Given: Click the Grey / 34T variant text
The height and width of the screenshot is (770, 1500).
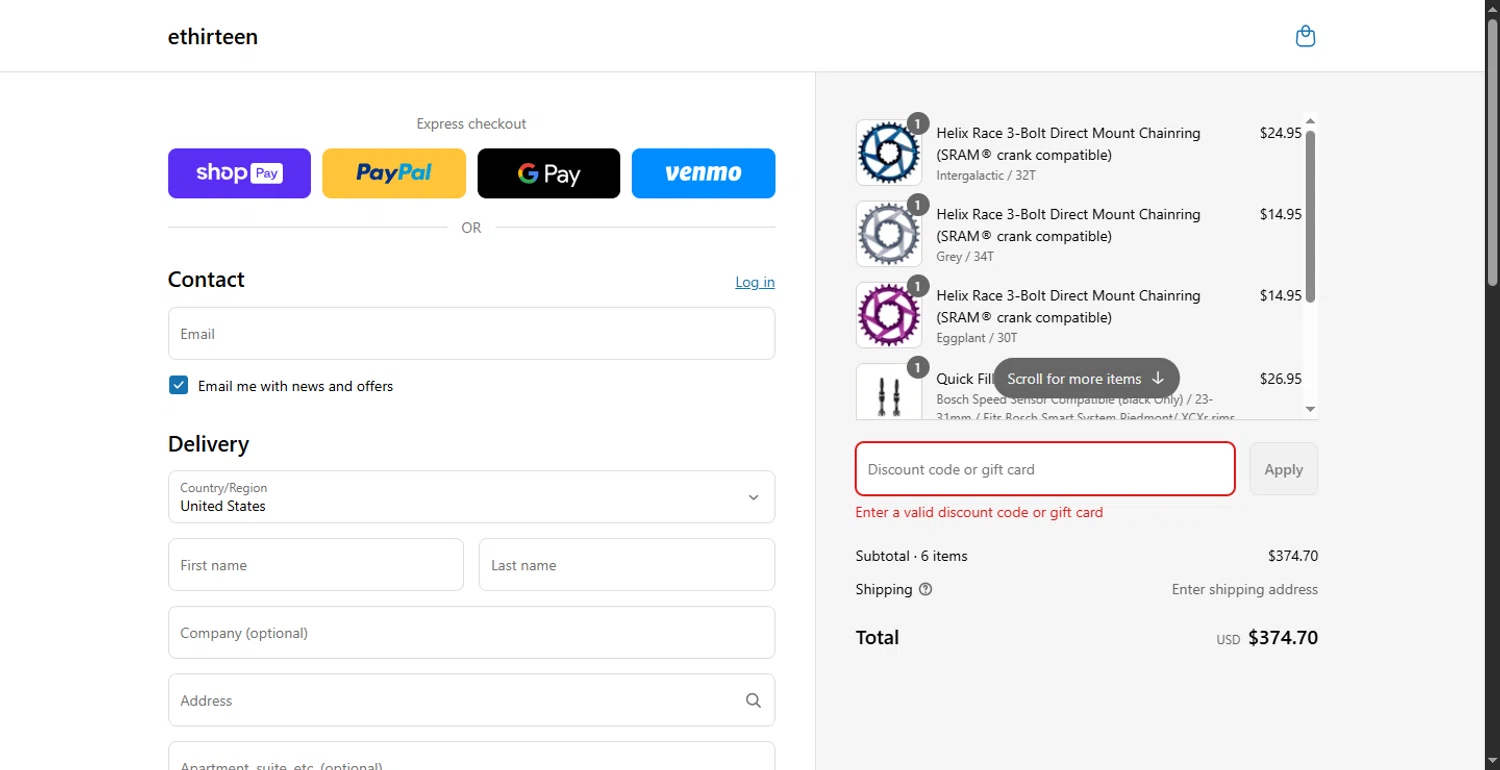Looking at the screenshot, I should 965,257.
